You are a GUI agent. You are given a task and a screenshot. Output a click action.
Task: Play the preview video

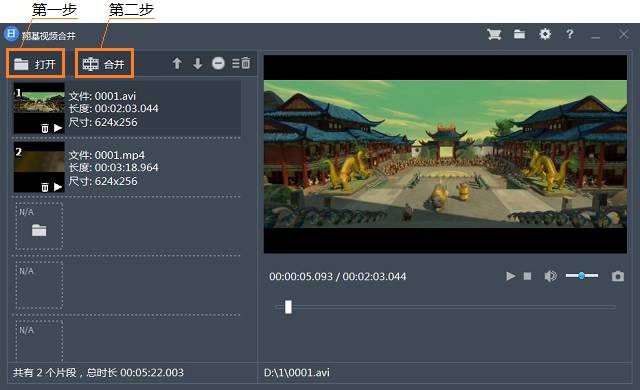tap(510, 276)
